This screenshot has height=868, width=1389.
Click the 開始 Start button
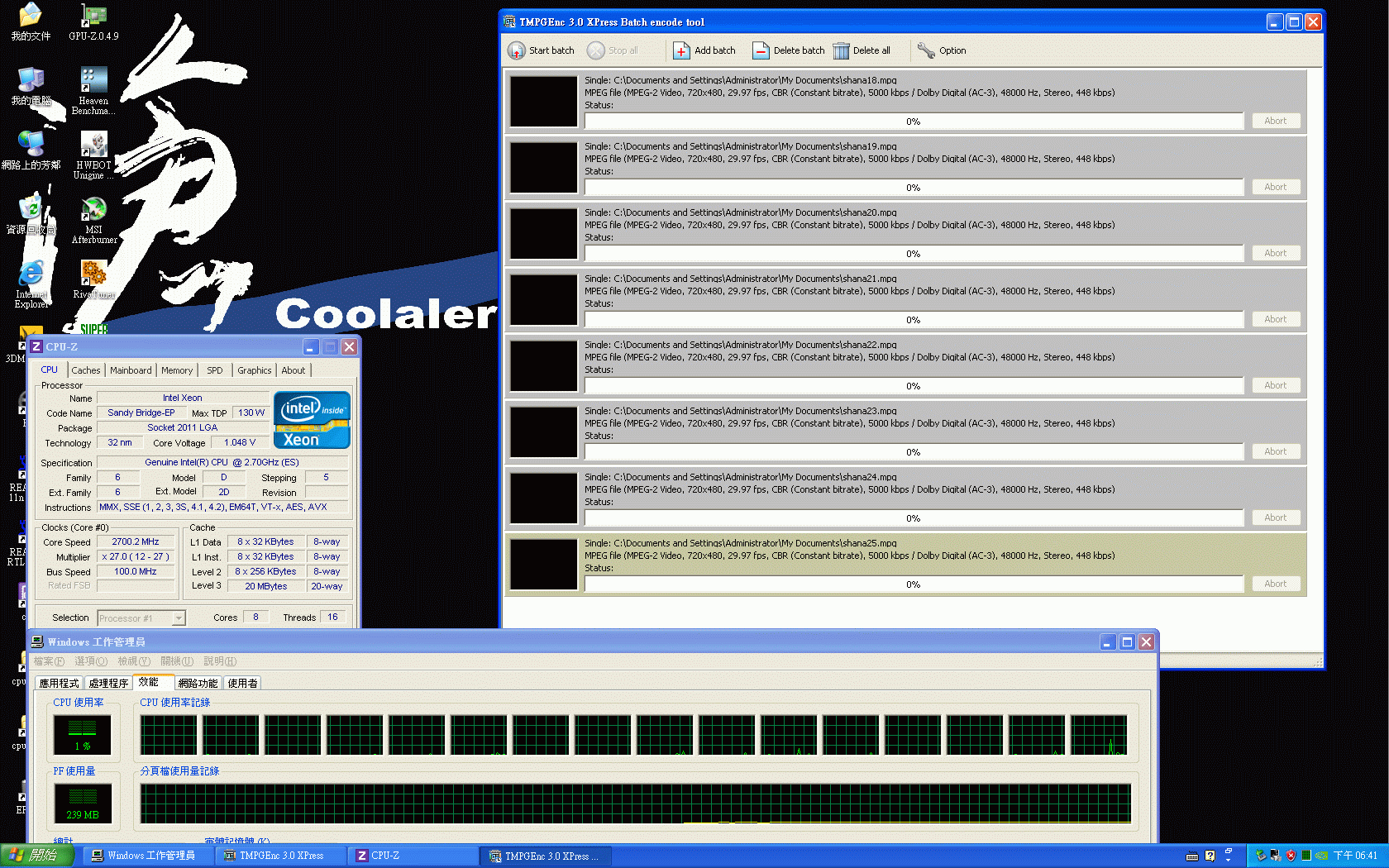point(37,856)
